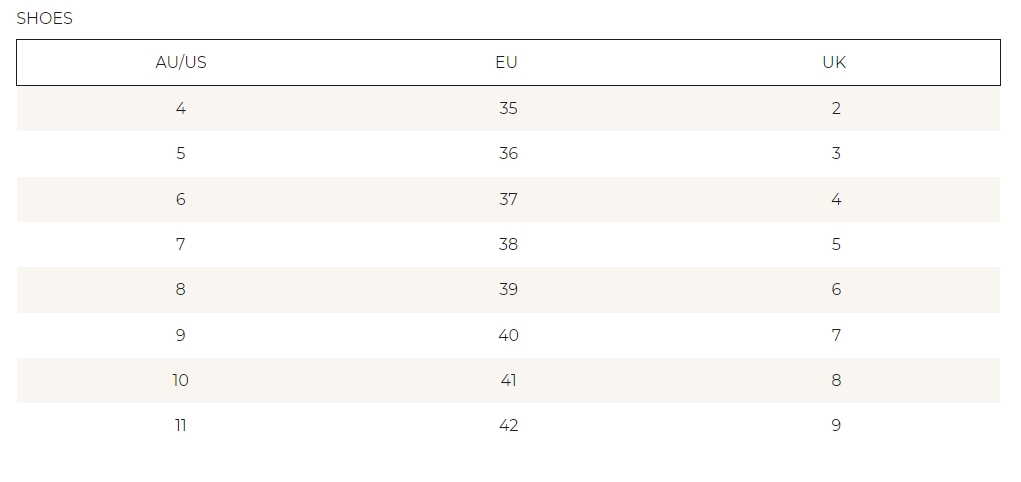
Task: Select the AU/US size 7 cell
Action: point(181,244)
